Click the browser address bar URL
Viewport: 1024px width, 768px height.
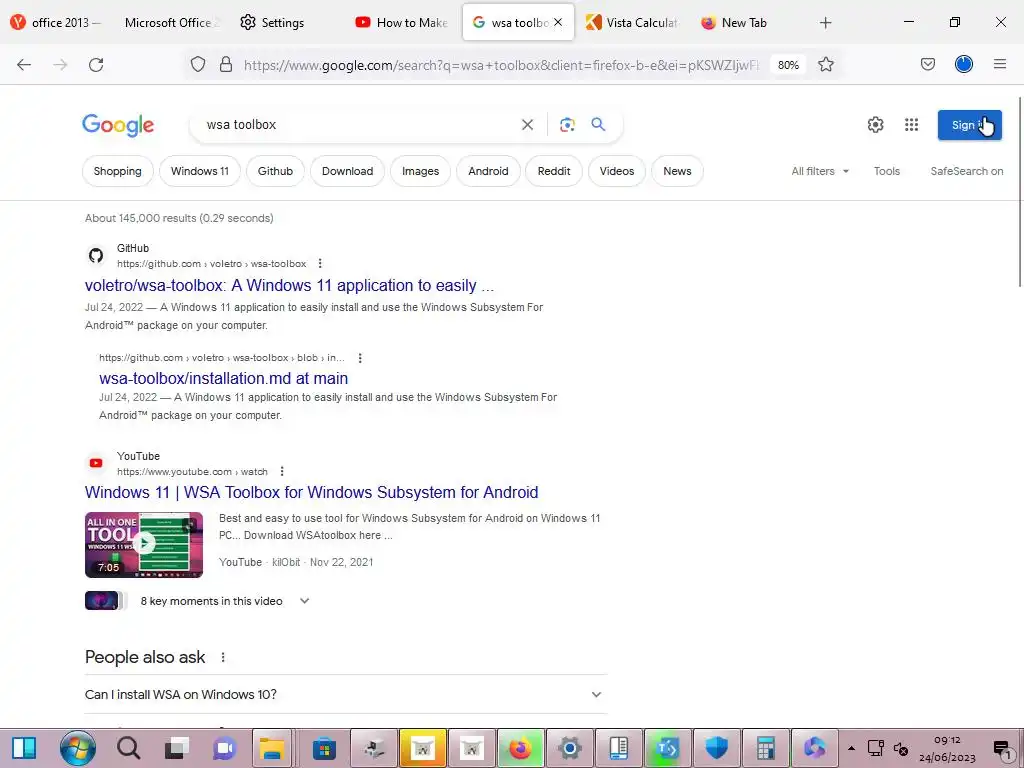coord(501,65)
